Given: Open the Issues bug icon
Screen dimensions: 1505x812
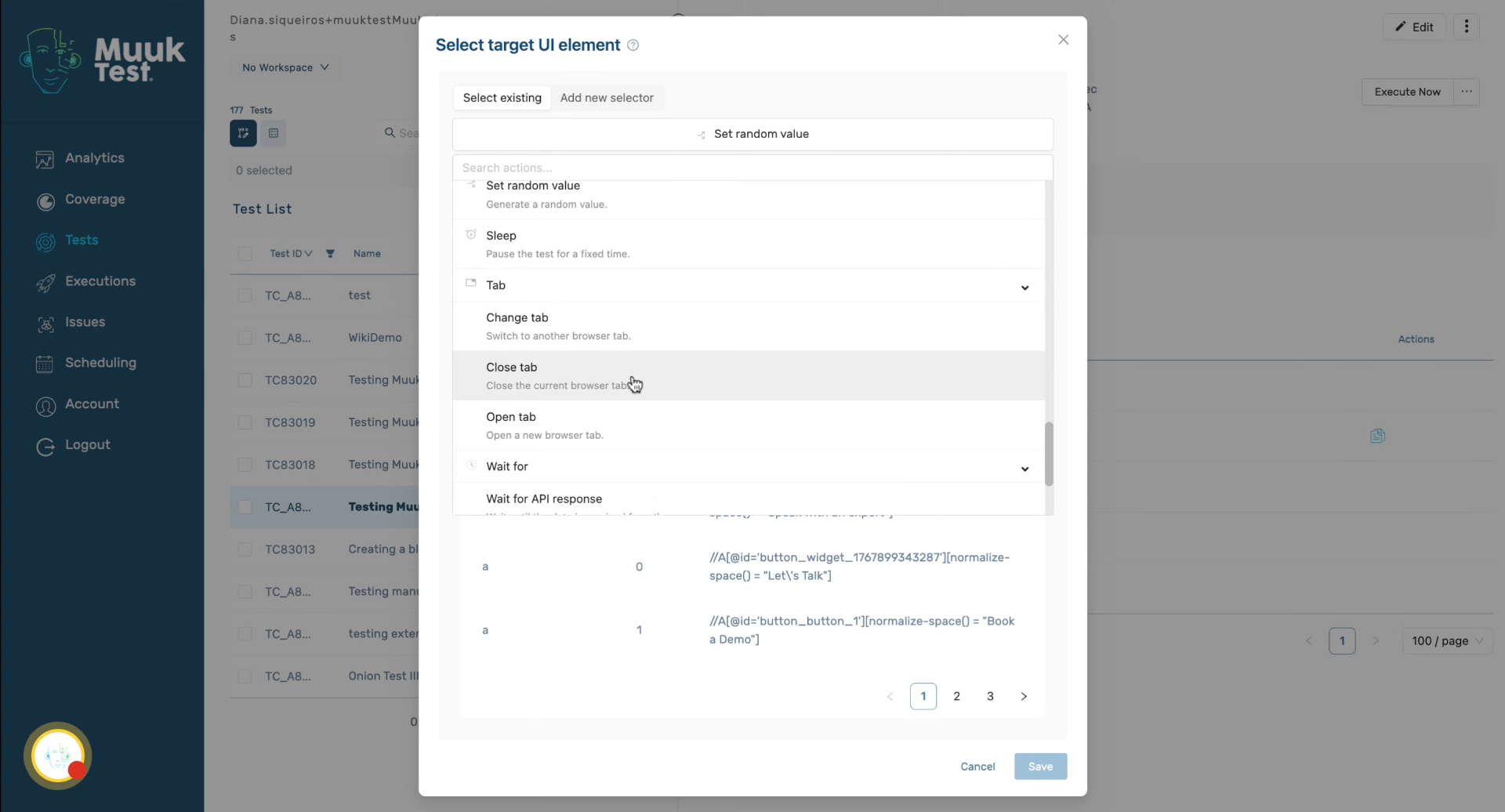Looking at the screenshot, I should point(45,323).
